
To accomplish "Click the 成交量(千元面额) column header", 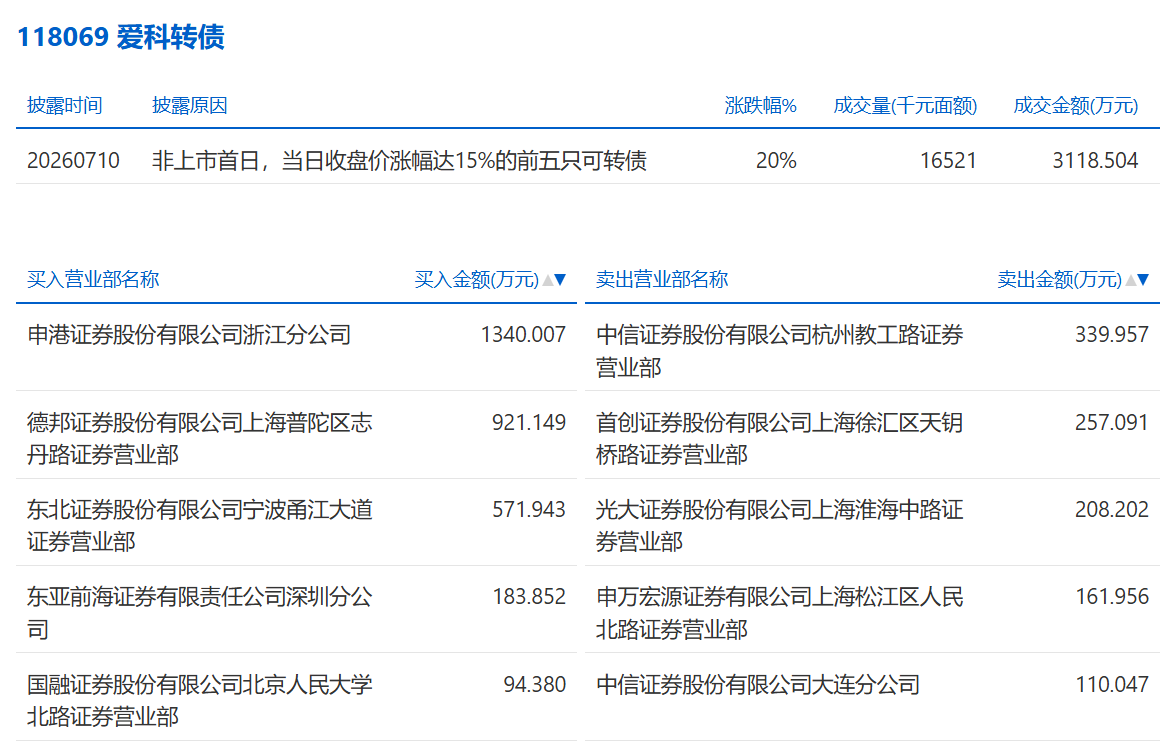I will 905,105.
